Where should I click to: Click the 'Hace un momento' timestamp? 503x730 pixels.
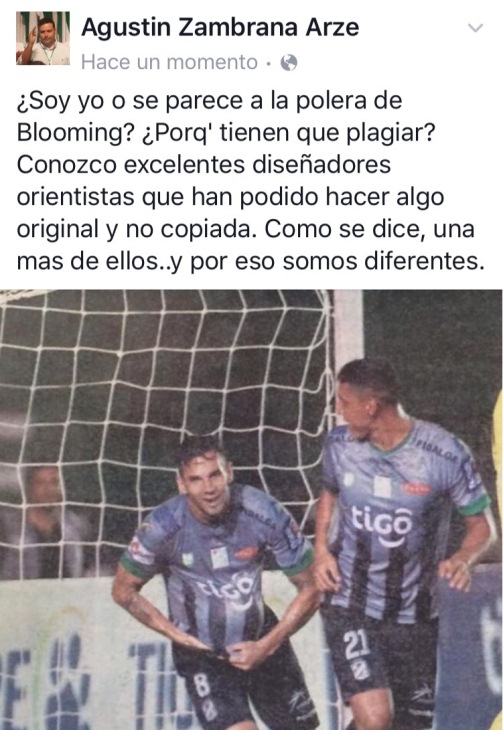[170, 62]
